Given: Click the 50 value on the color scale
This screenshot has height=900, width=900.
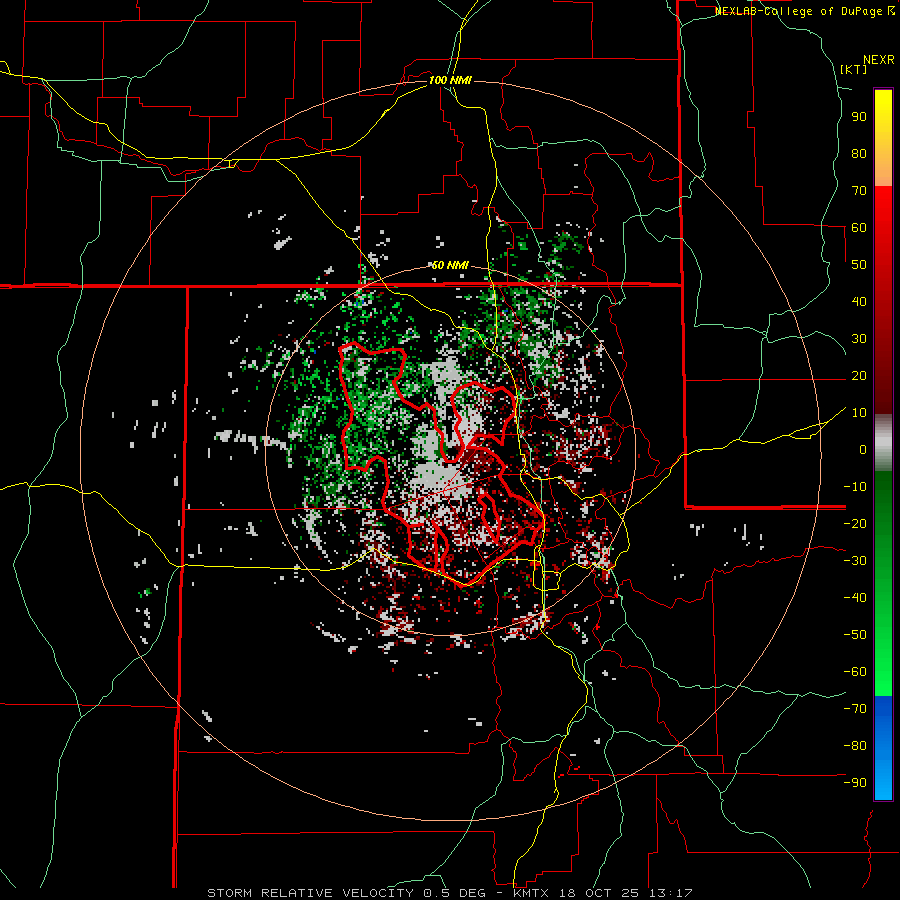Looking at the screenshot, I should (859, 265).
